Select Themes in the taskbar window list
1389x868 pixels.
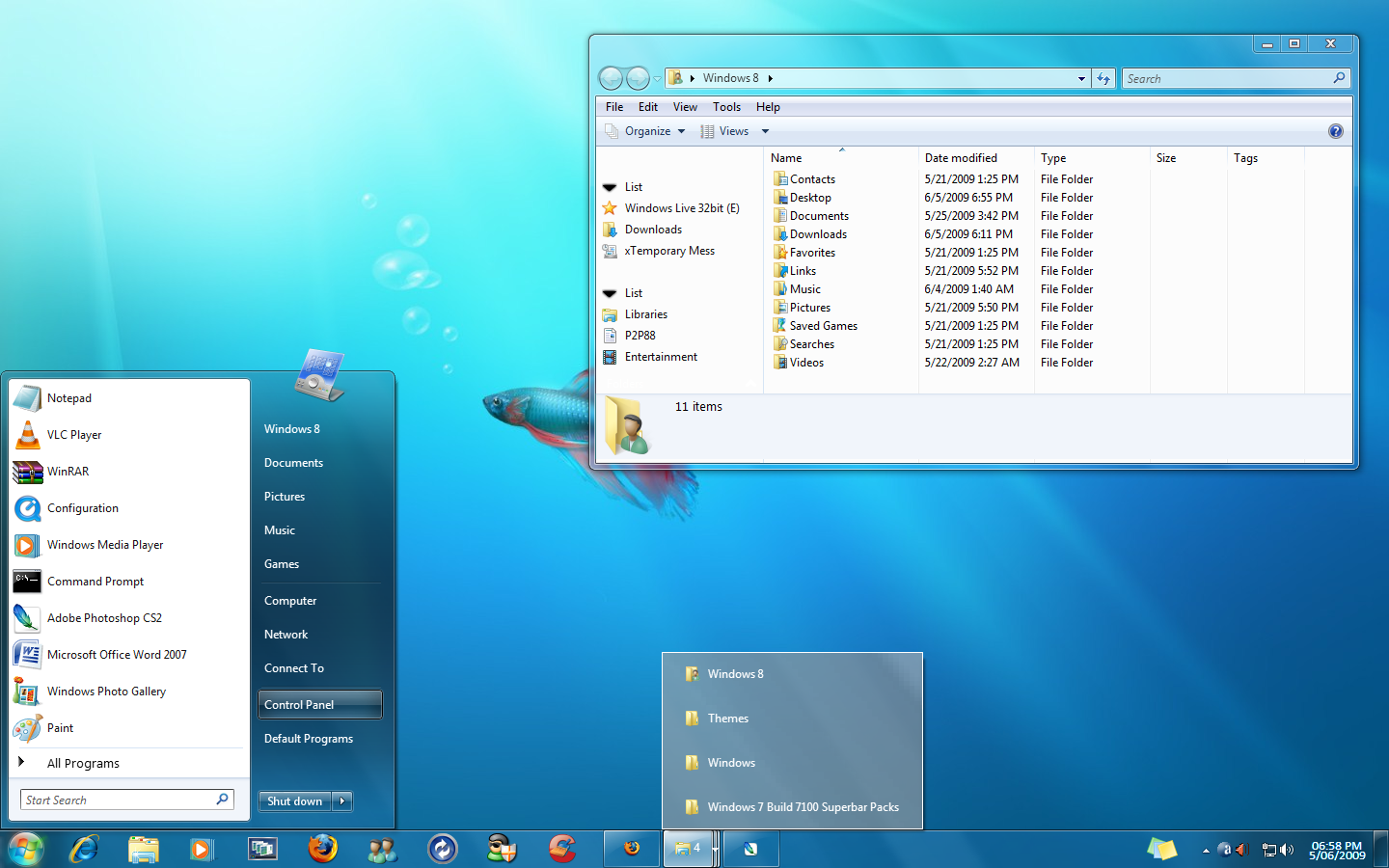[x=792, y=719]
